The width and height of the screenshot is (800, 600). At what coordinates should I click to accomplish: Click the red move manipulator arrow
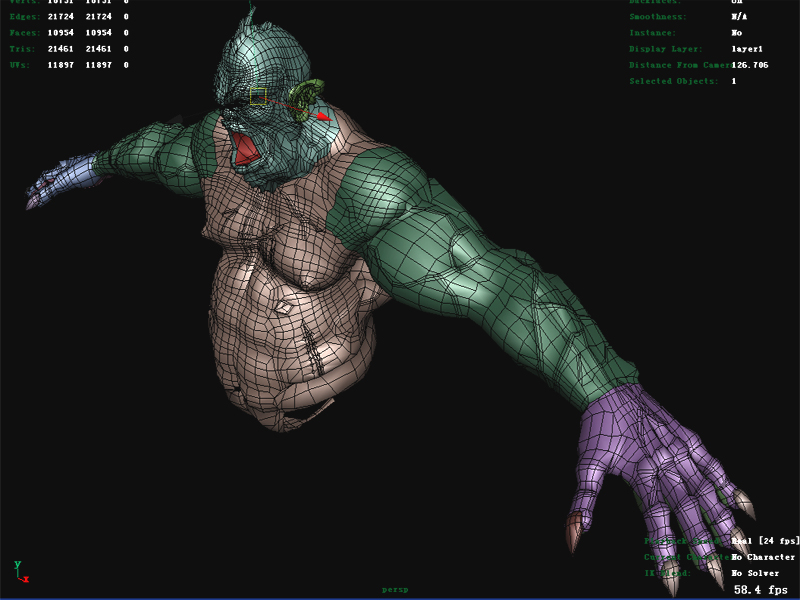tap(324, 116)
